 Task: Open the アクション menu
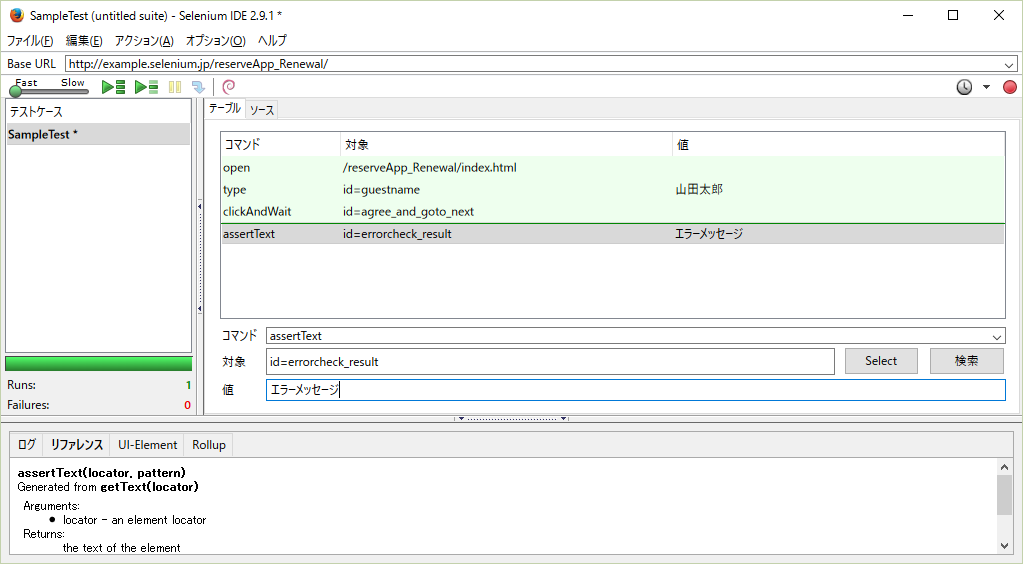click(144, 40)
